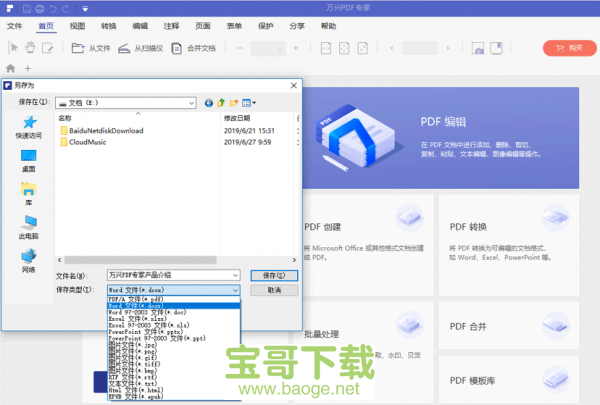Switch to the 转换 tab
This screenshot has height=405, width=600.
click(x=109, y=26)
